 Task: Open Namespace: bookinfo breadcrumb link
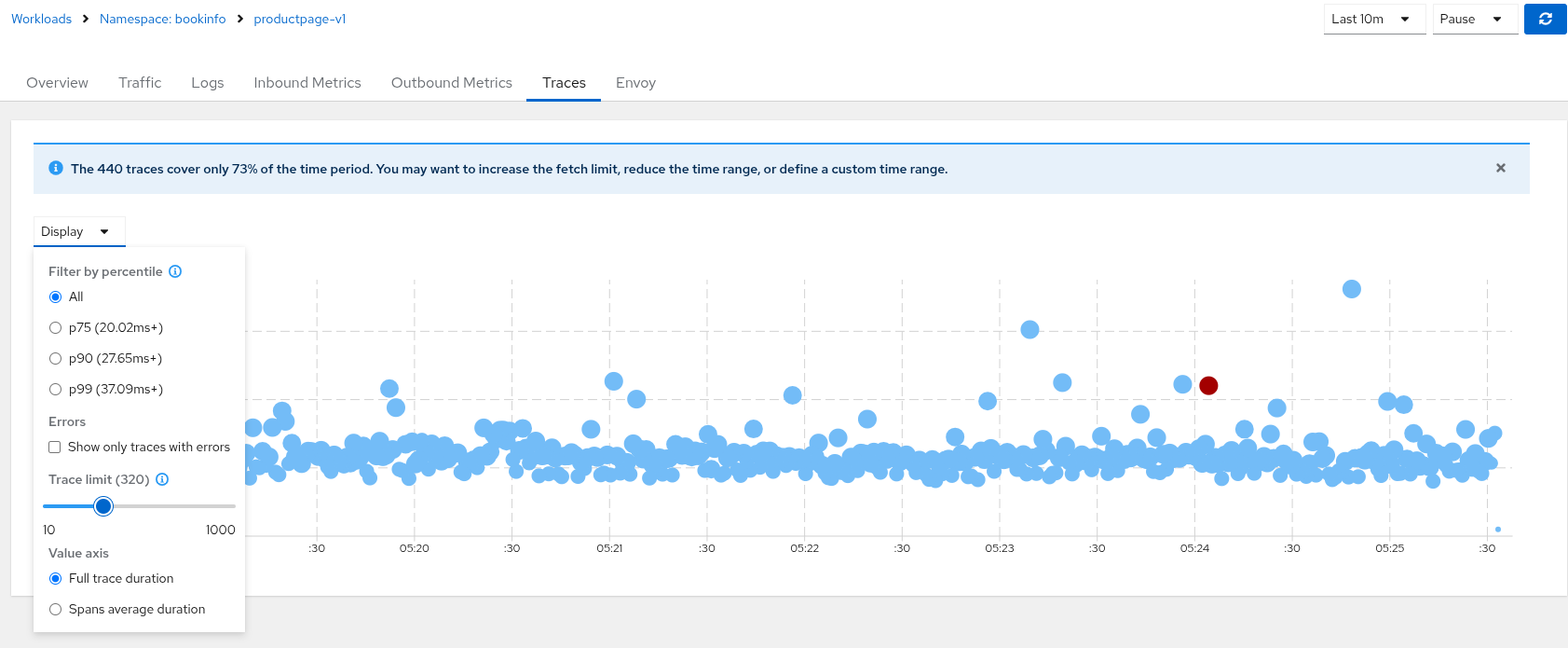coord(162,19)
